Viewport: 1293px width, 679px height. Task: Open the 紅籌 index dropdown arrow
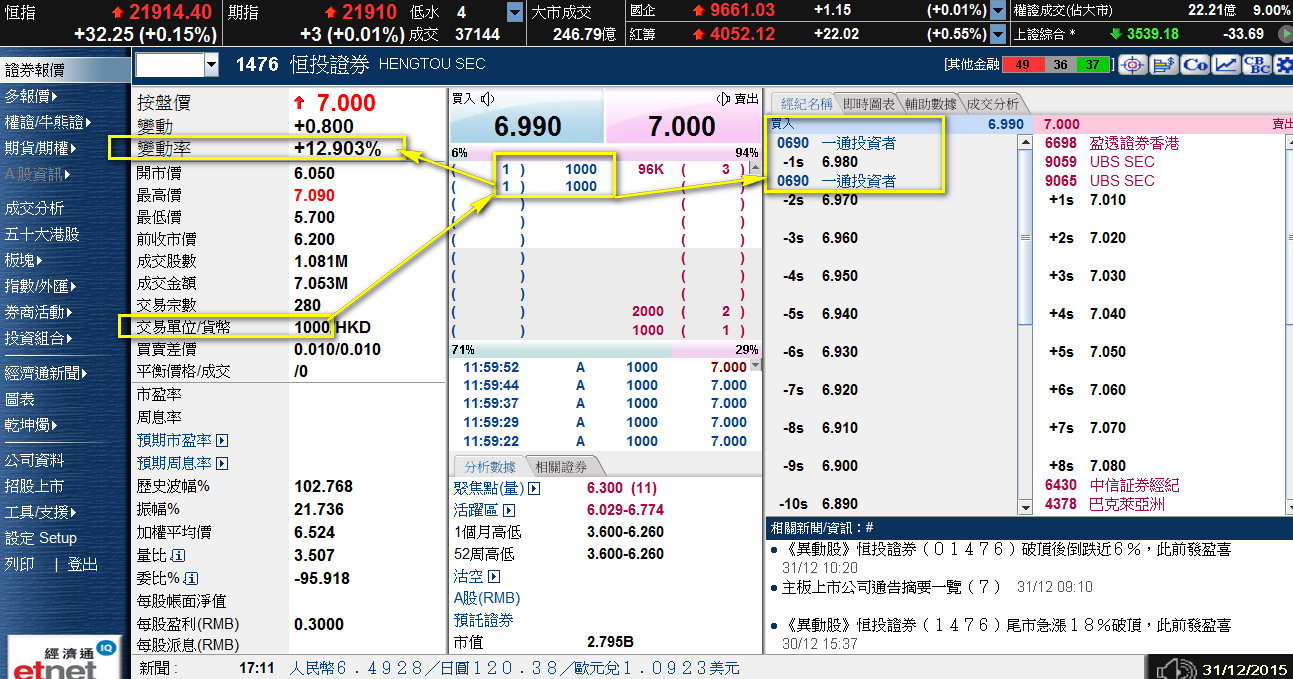click(x=998, y=34)
